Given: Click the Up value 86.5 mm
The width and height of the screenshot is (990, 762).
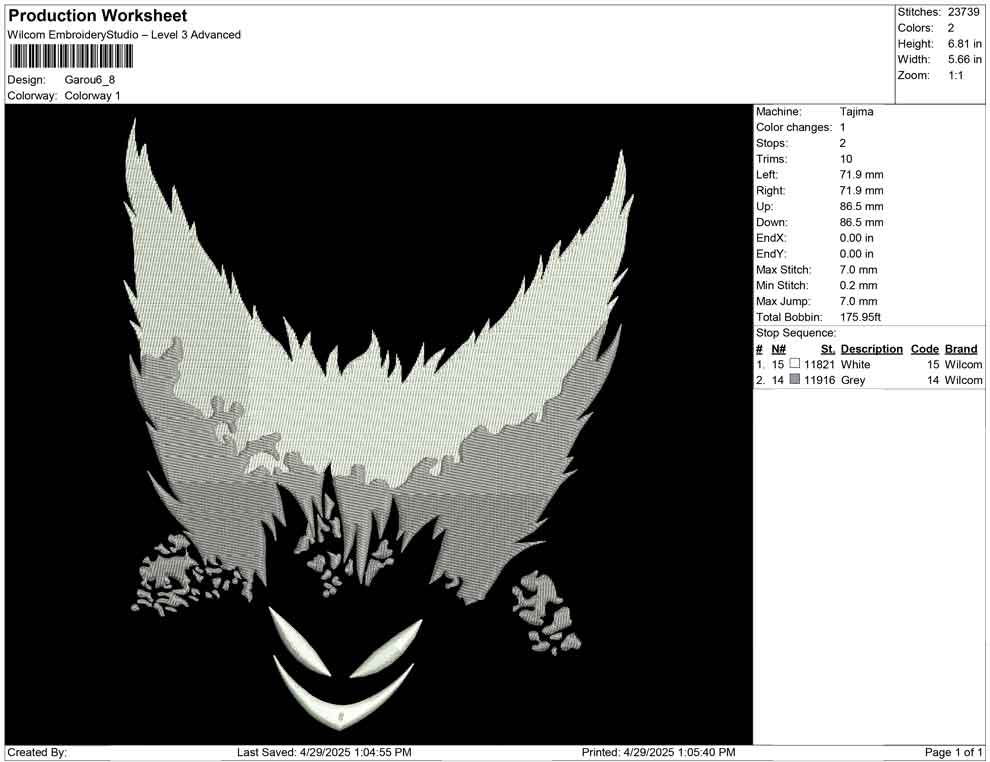Looking at the screenshot, I should pos(861,206).
